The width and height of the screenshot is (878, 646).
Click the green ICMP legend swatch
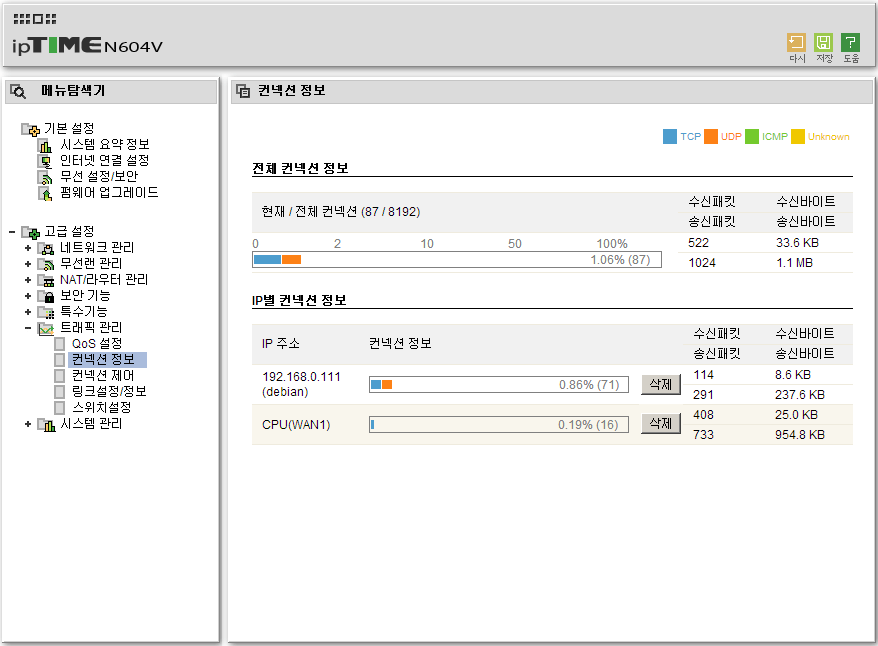(752, 137)
